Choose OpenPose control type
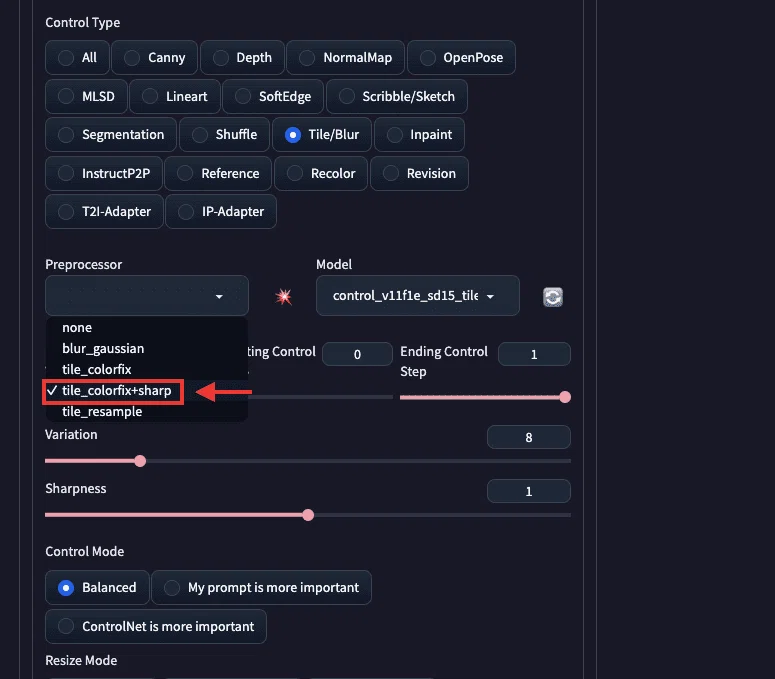Viewport: 775px width, 679px height. click(461, 57)
